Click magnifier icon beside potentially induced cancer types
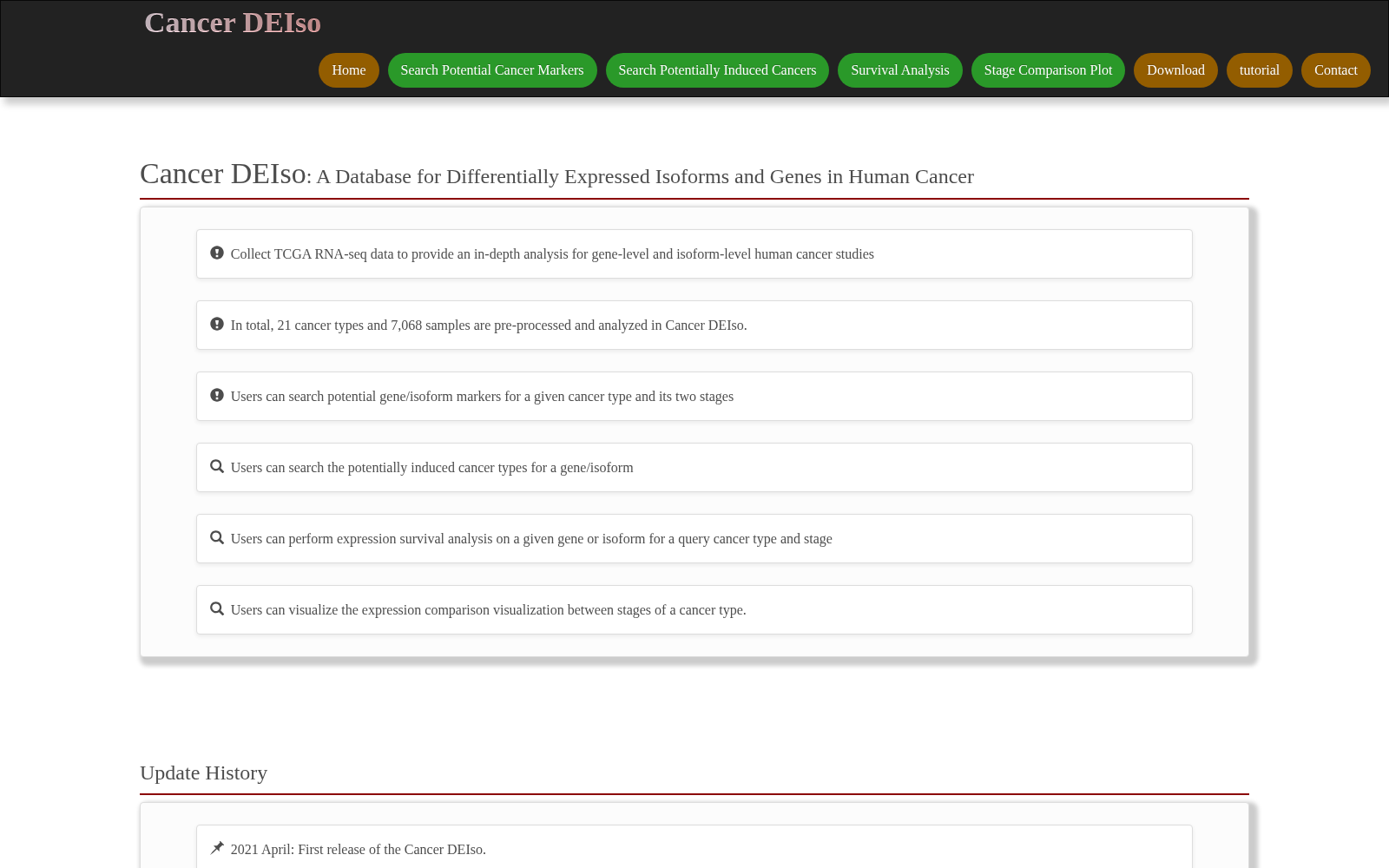 point(217,466)
